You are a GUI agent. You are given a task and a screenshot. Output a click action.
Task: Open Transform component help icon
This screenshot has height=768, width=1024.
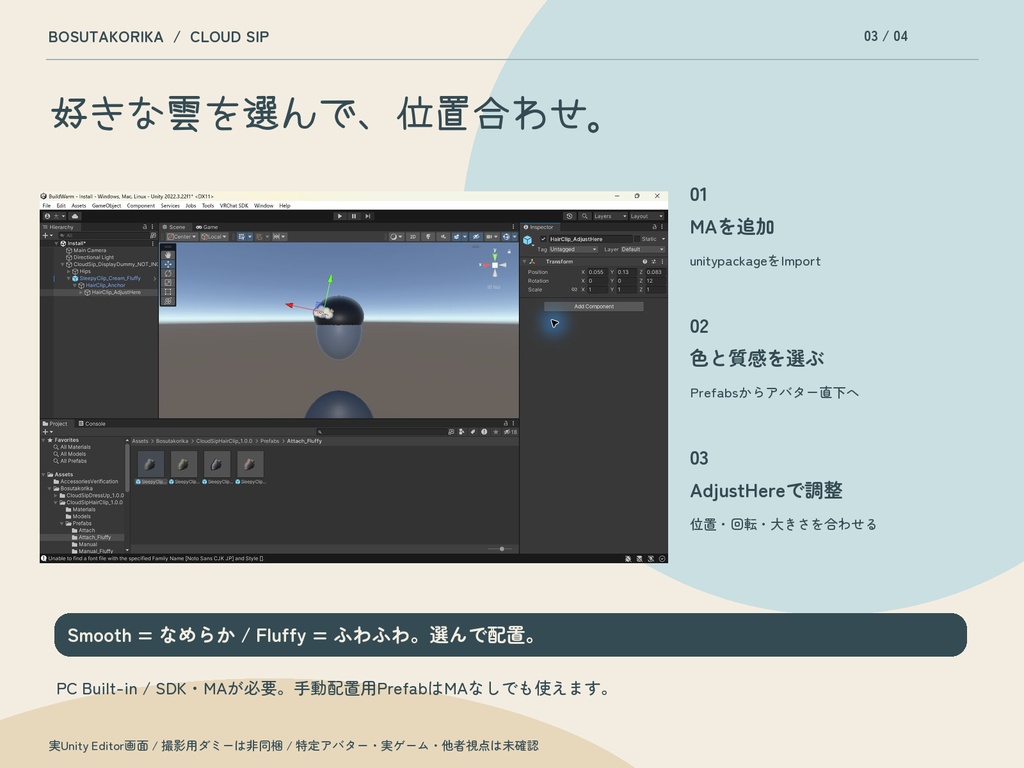645,261
